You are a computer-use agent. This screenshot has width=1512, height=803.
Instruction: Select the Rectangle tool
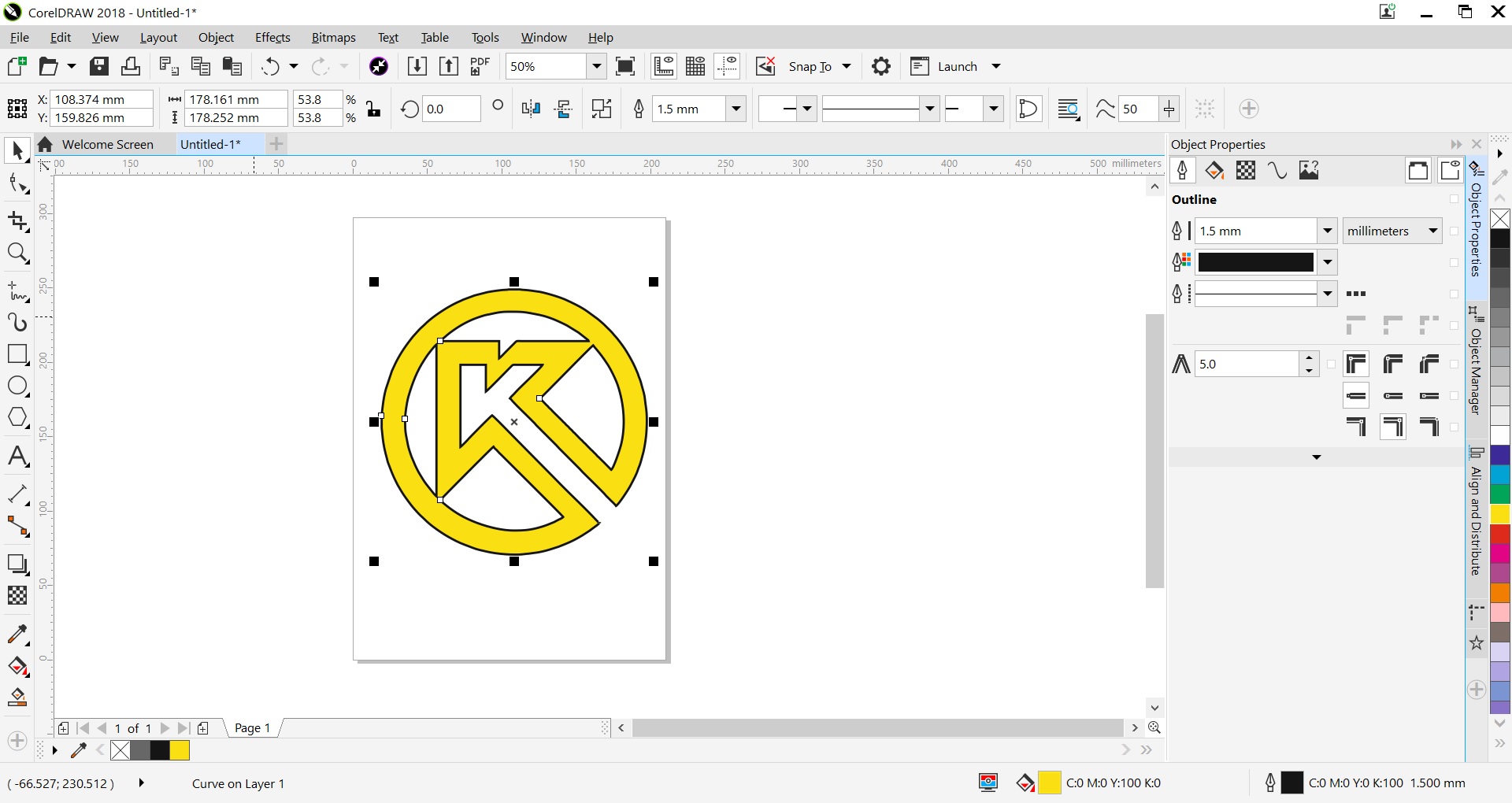(x=17, y=353)
